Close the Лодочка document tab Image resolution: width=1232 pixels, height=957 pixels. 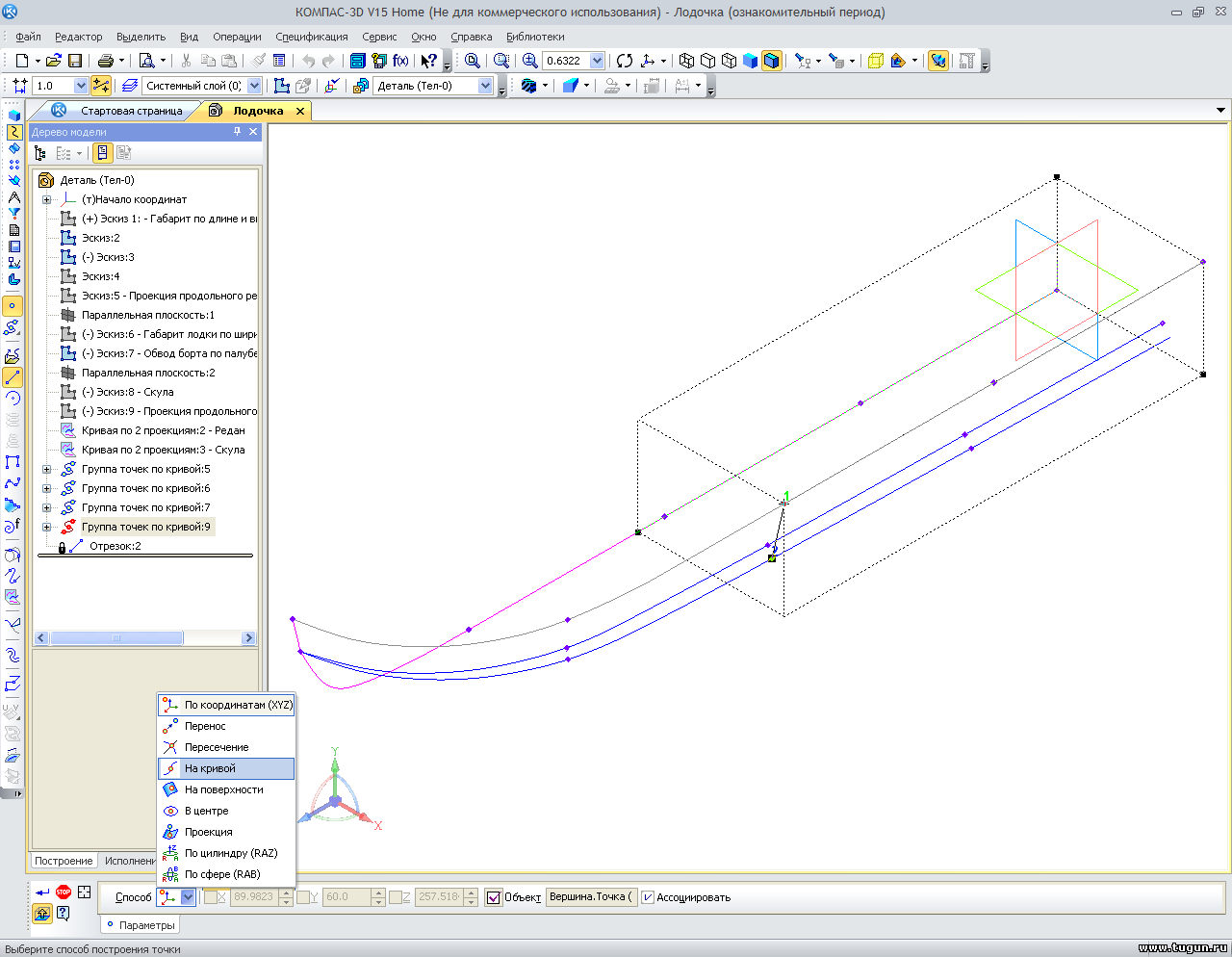(300, 111)
